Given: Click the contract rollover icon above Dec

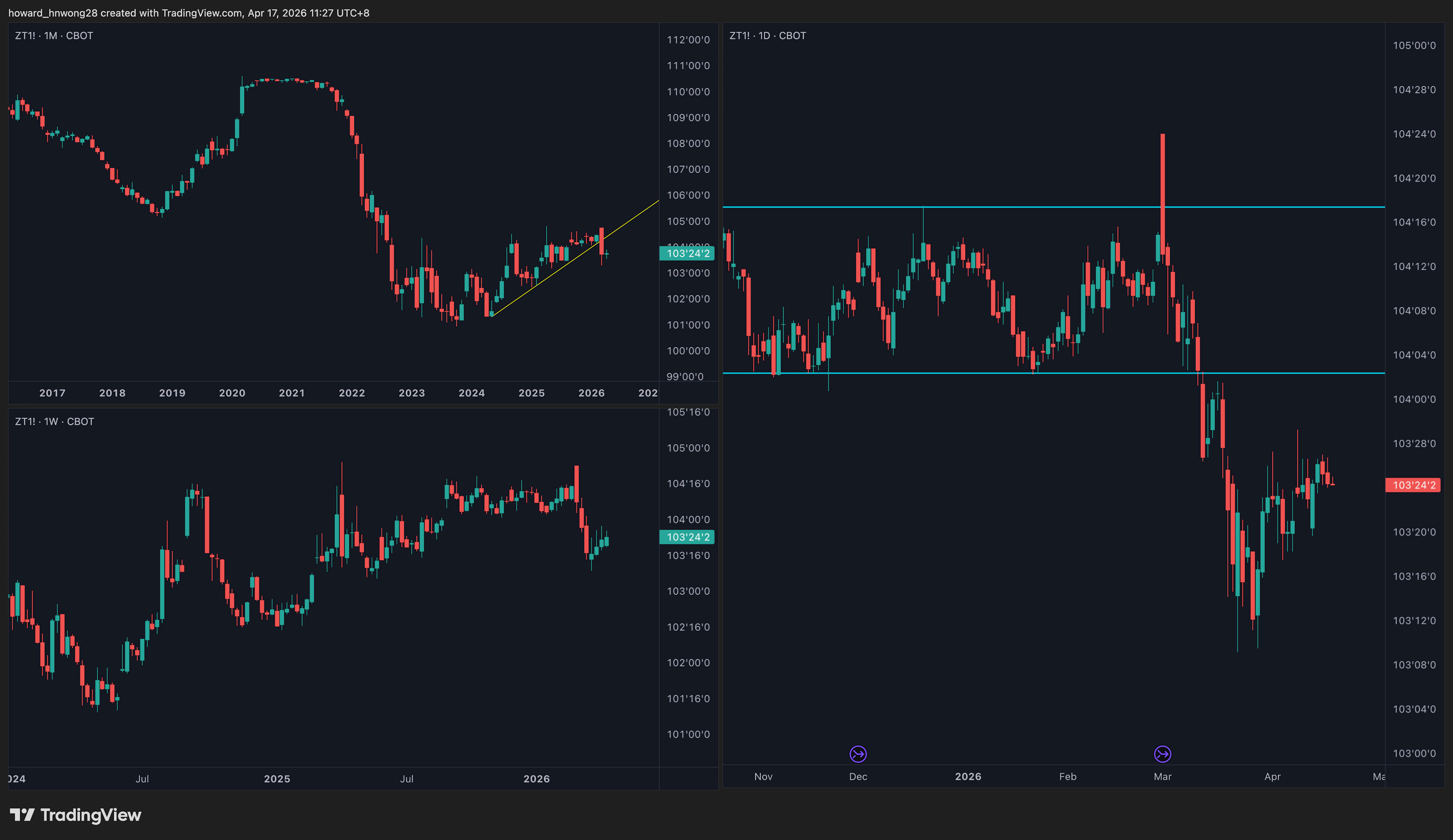Looking at the screenshot, I should [858, 753].
